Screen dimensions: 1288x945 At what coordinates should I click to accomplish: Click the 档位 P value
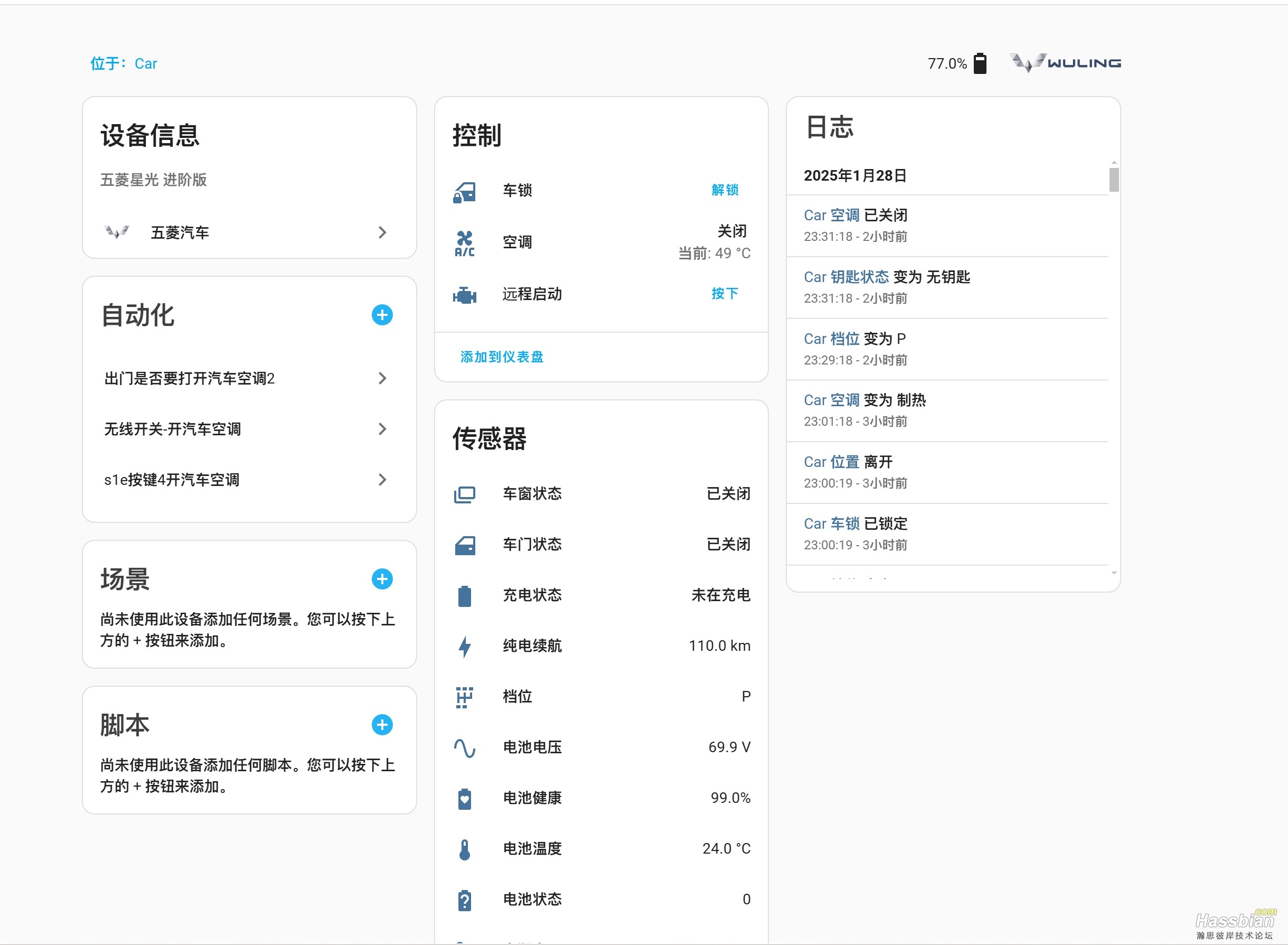(x=746, y=697)
